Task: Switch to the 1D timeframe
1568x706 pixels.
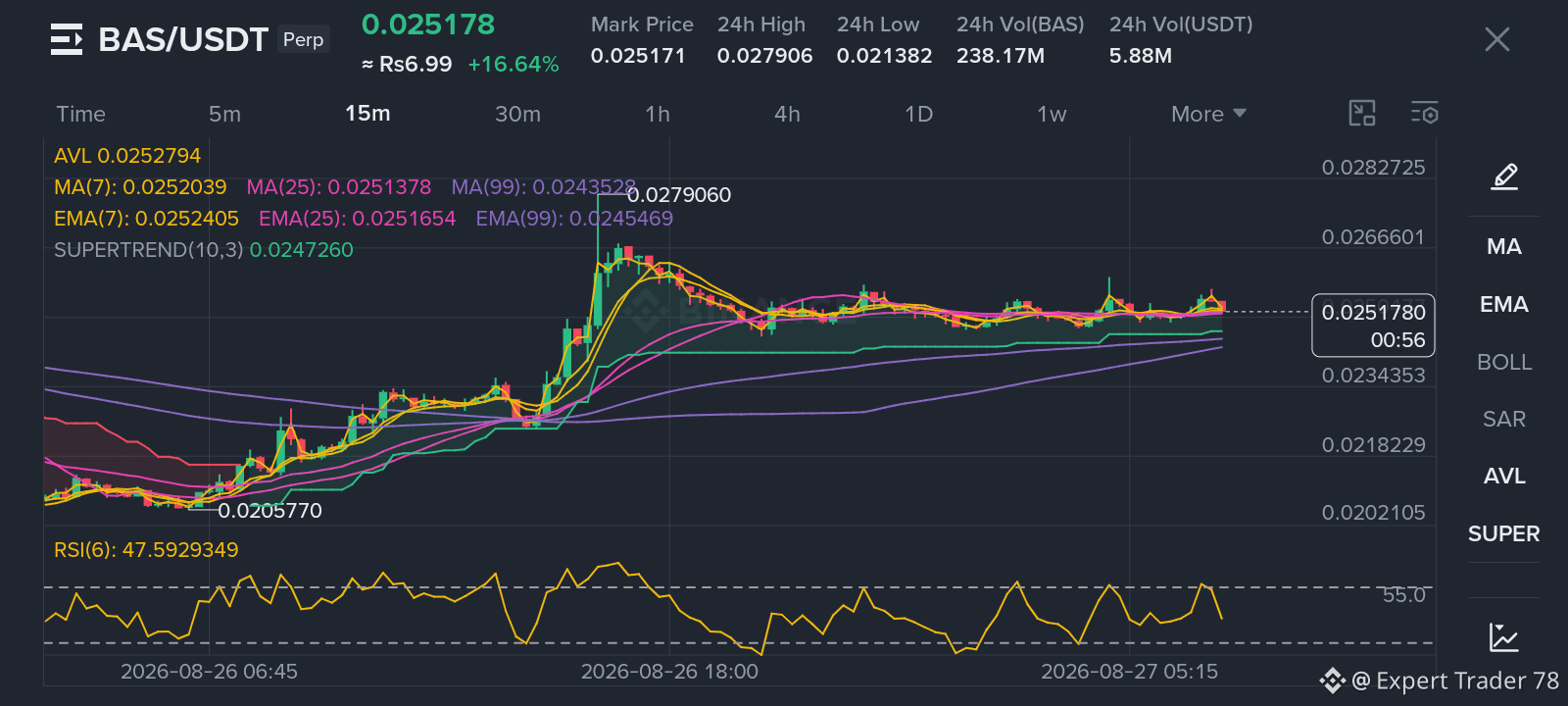Action: [x=918, y=114]
